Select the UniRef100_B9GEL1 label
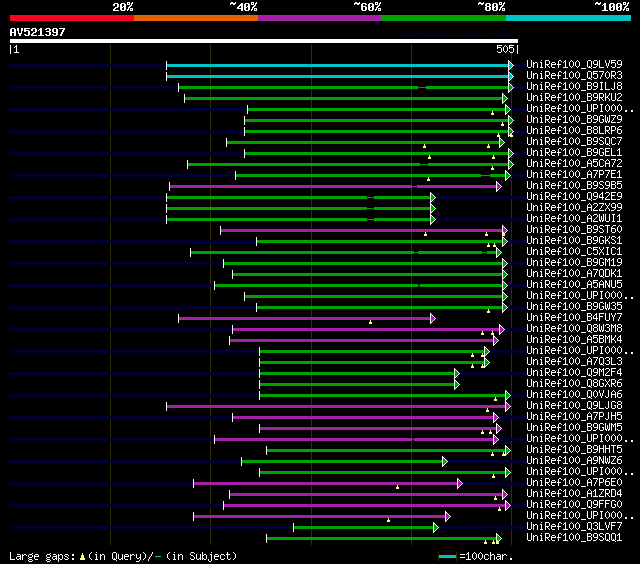 [x=574, y=153]
